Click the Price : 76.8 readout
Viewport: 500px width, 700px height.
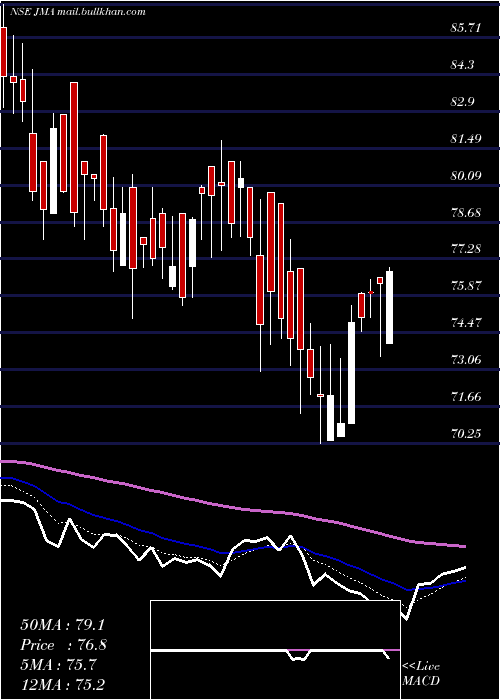click(x=63, y=645)
